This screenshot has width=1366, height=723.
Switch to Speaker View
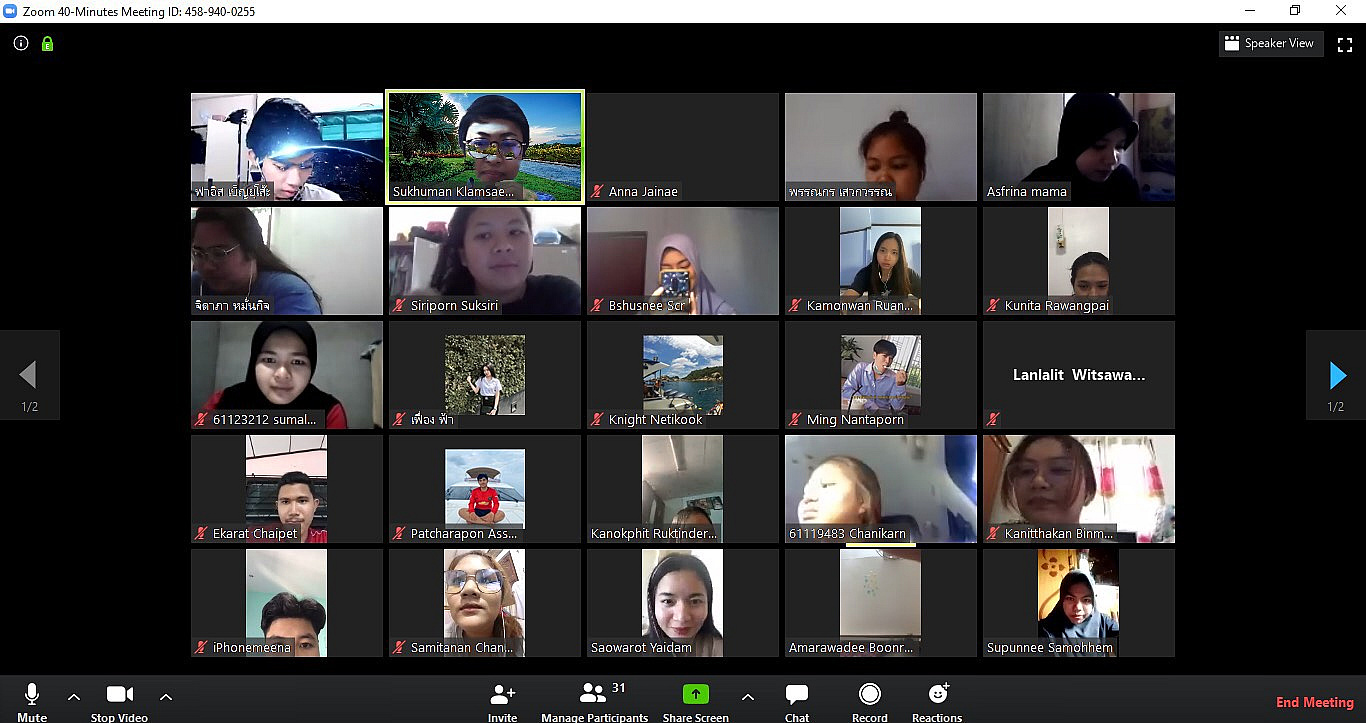[x=1269, y=44]
